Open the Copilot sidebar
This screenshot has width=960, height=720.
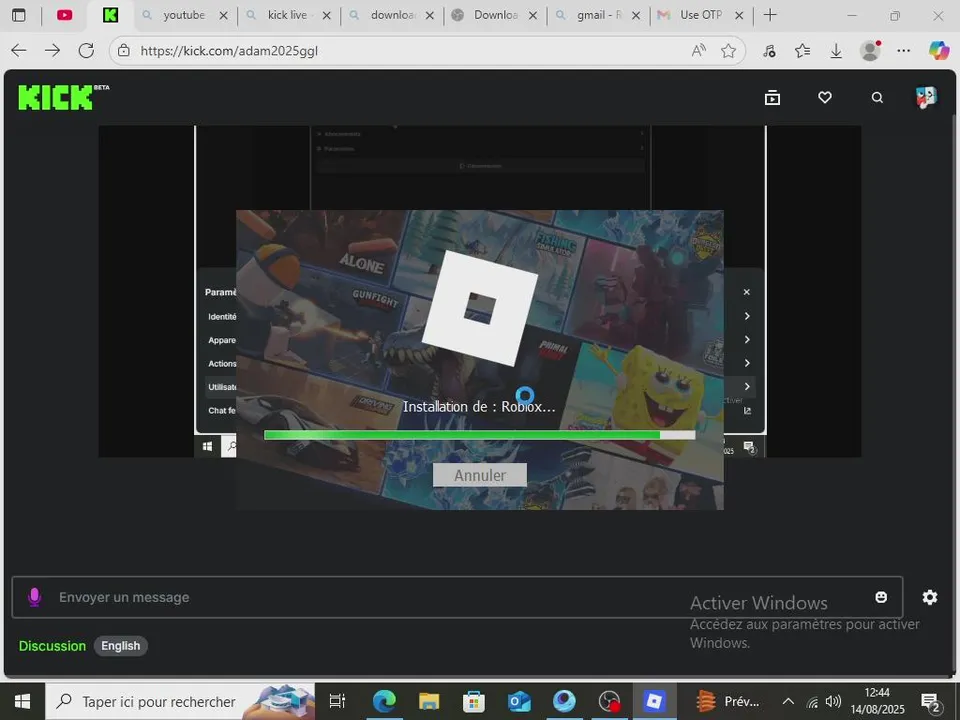coord(939,50)
